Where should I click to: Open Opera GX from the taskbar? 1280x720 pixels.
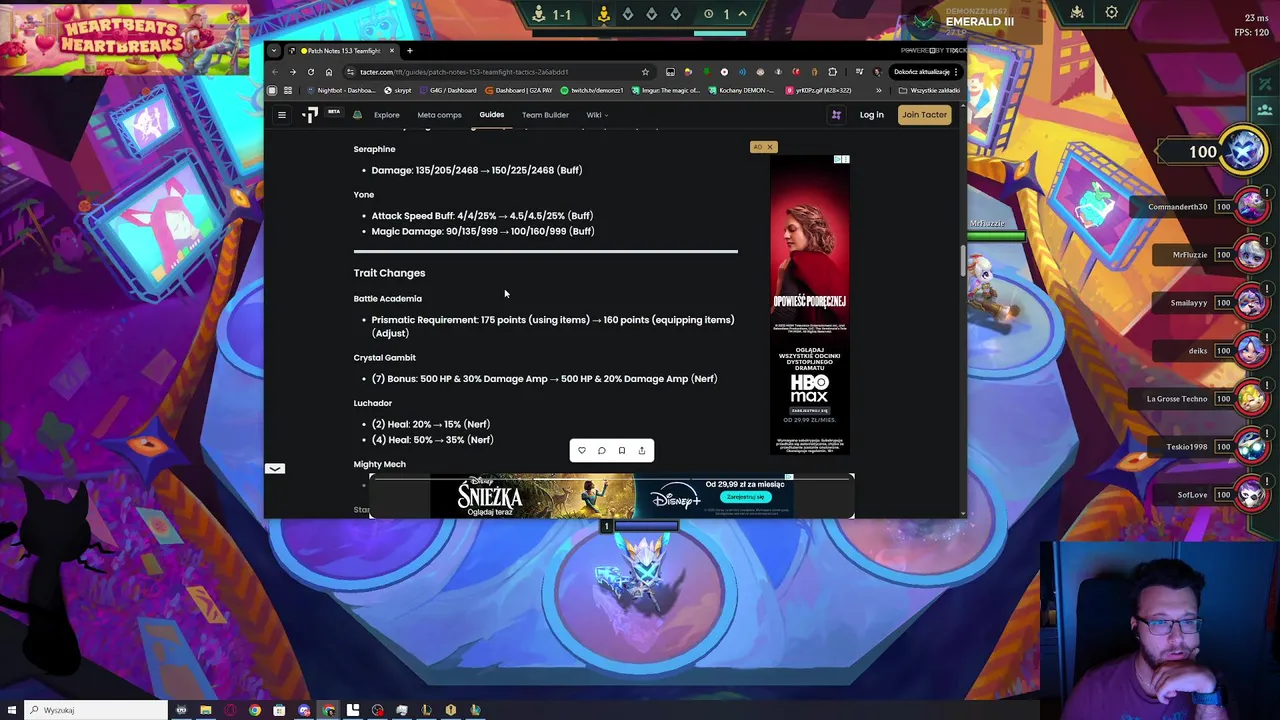[231, 710]
